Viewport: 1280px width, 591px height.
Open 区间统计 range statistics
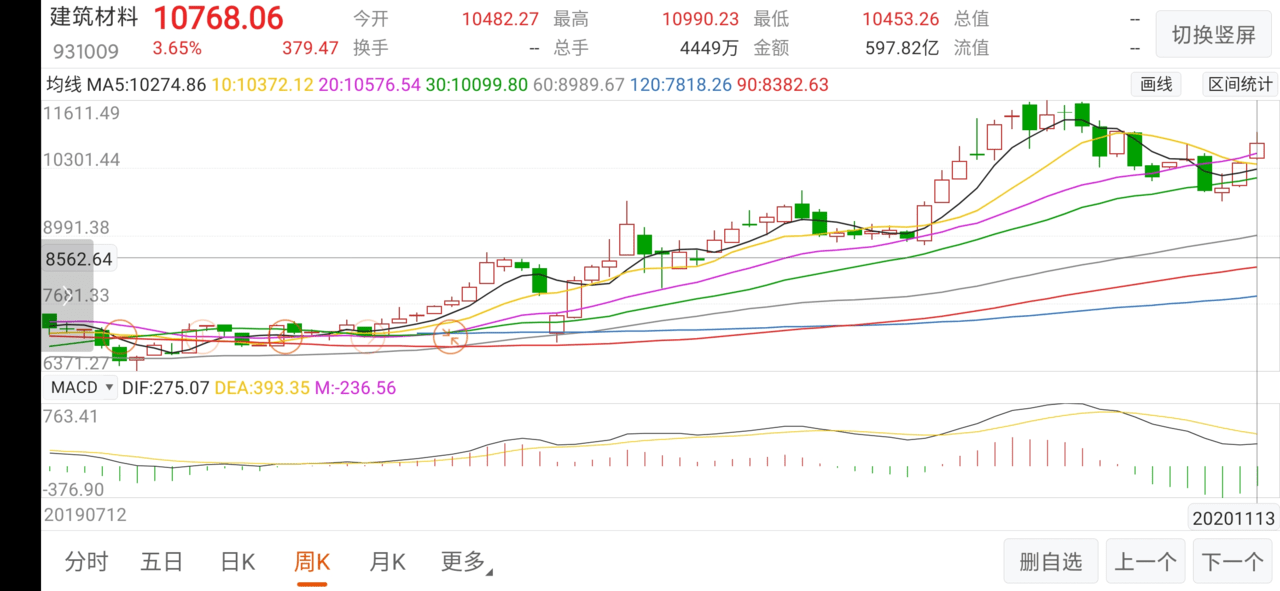pyautogui.click(x=1240, y=85)
